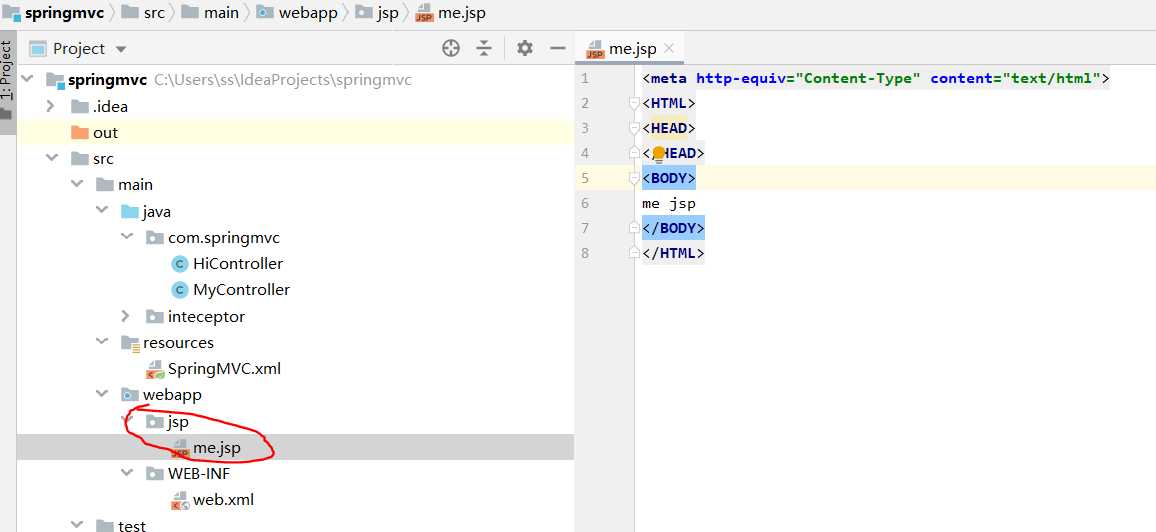Click fold end marker at line 7
1156x532 pixels.
pos(634,228)
